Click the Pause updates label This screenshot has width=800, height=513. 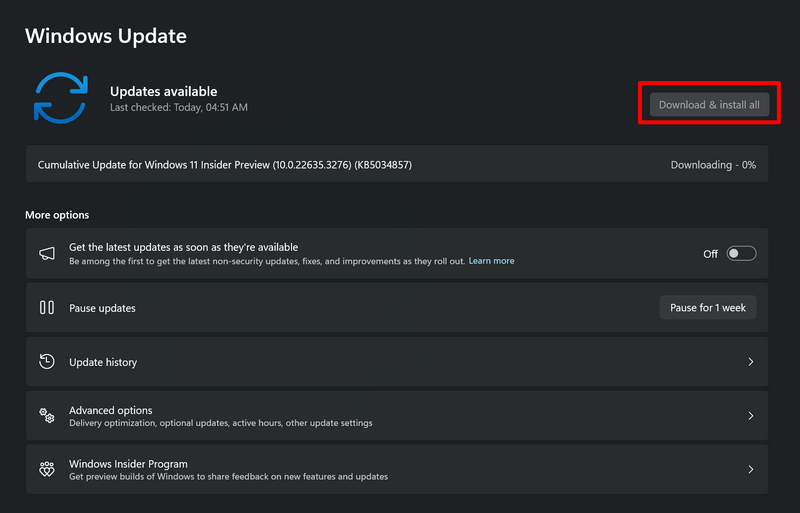click(x=102, y=308)
